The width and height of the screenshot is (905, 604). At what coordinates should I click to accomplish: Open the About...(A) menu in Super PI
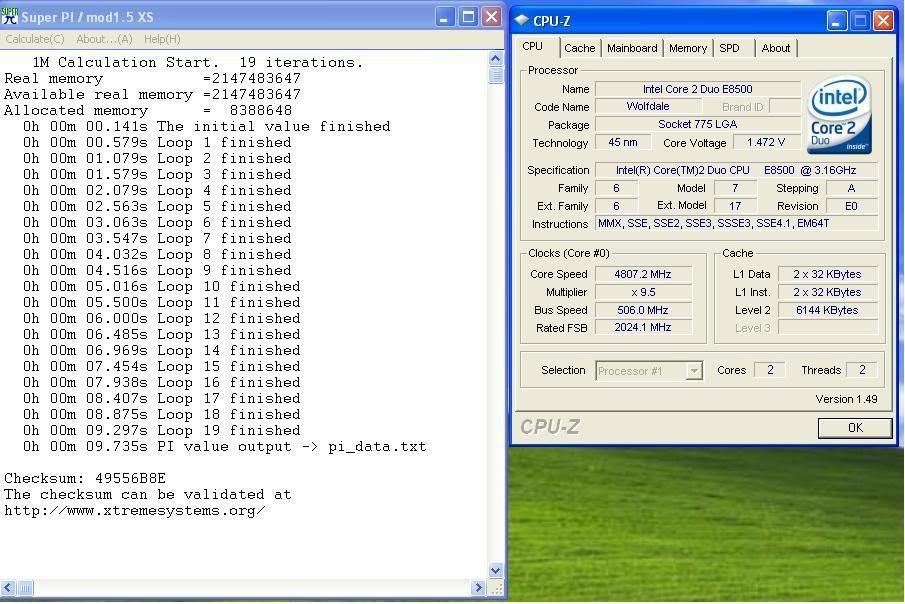(104, 39)
